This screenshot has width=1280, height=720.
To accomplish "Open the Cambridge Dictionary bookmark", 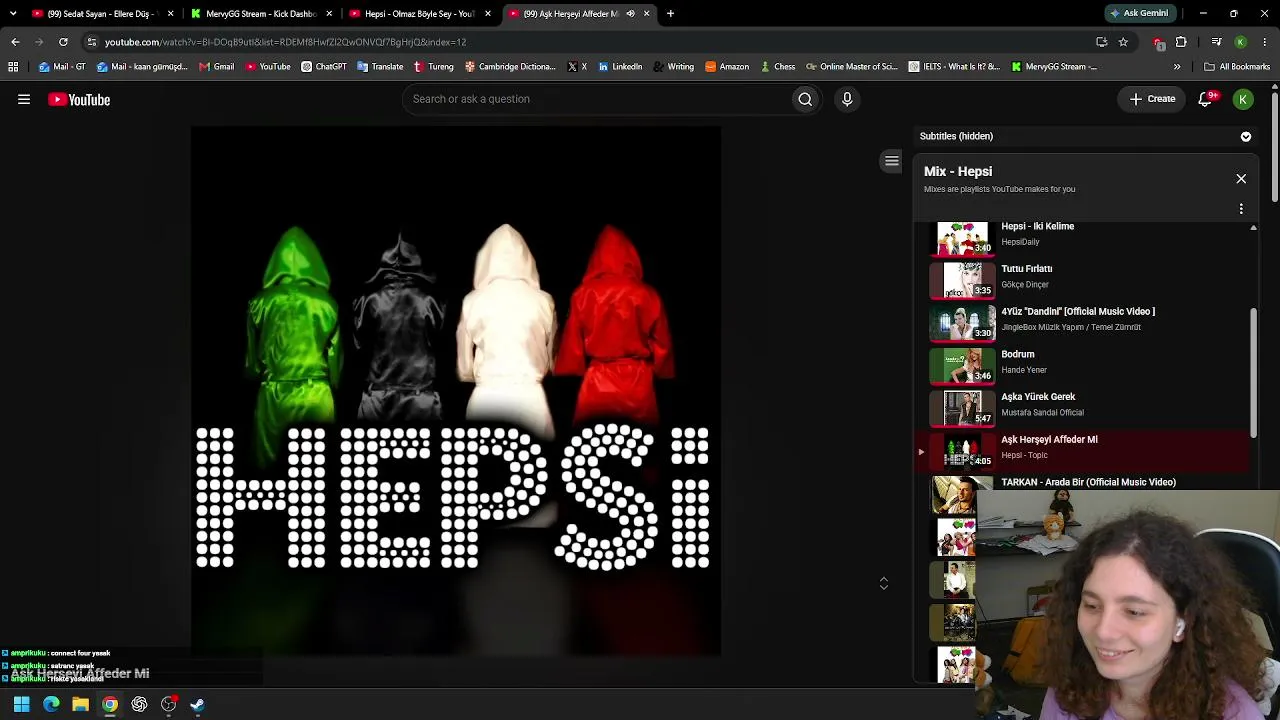I will pos(510,67).
